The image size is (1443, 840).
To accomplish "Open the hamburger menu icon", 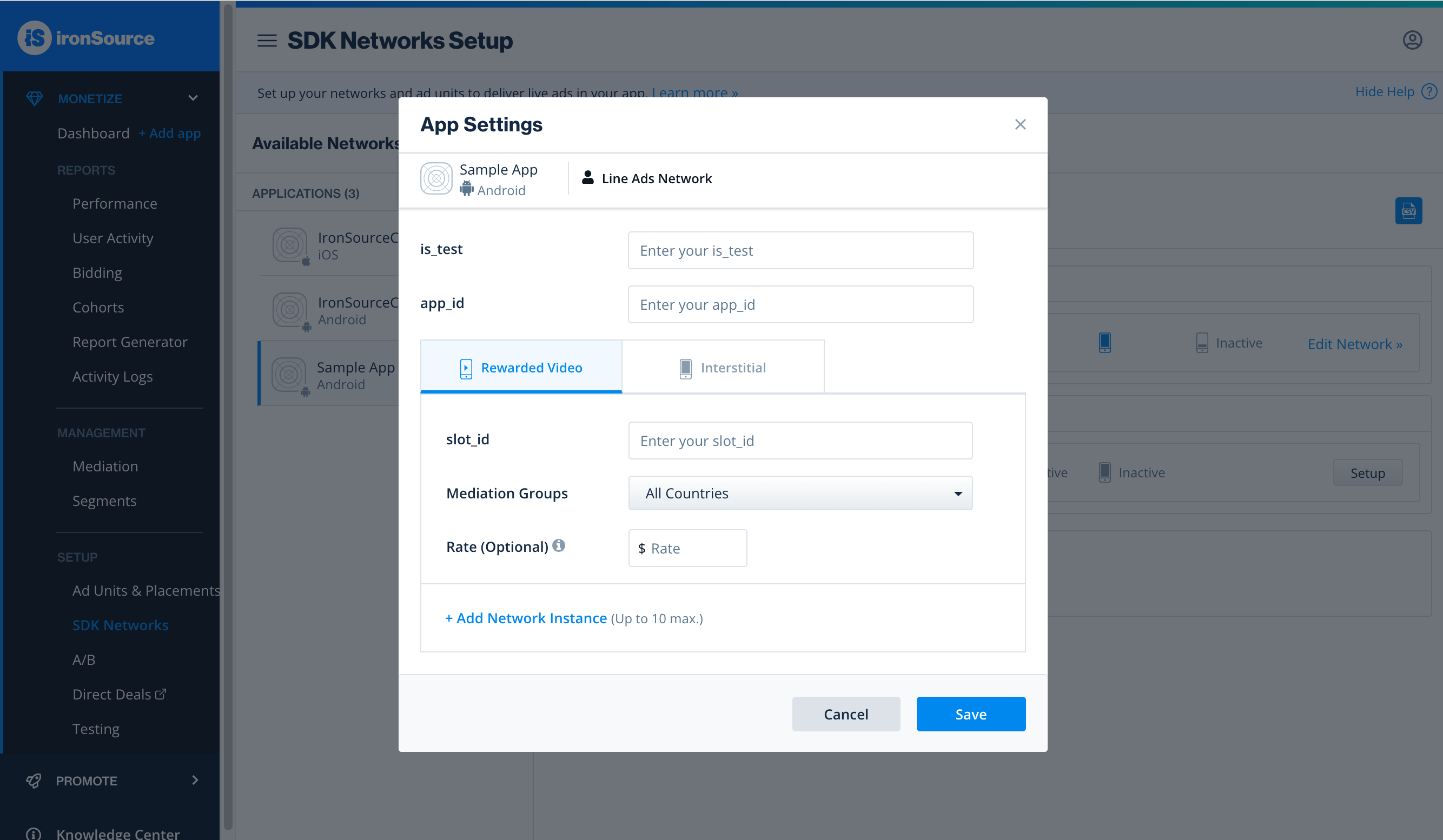I will click(x=267, y=41).
